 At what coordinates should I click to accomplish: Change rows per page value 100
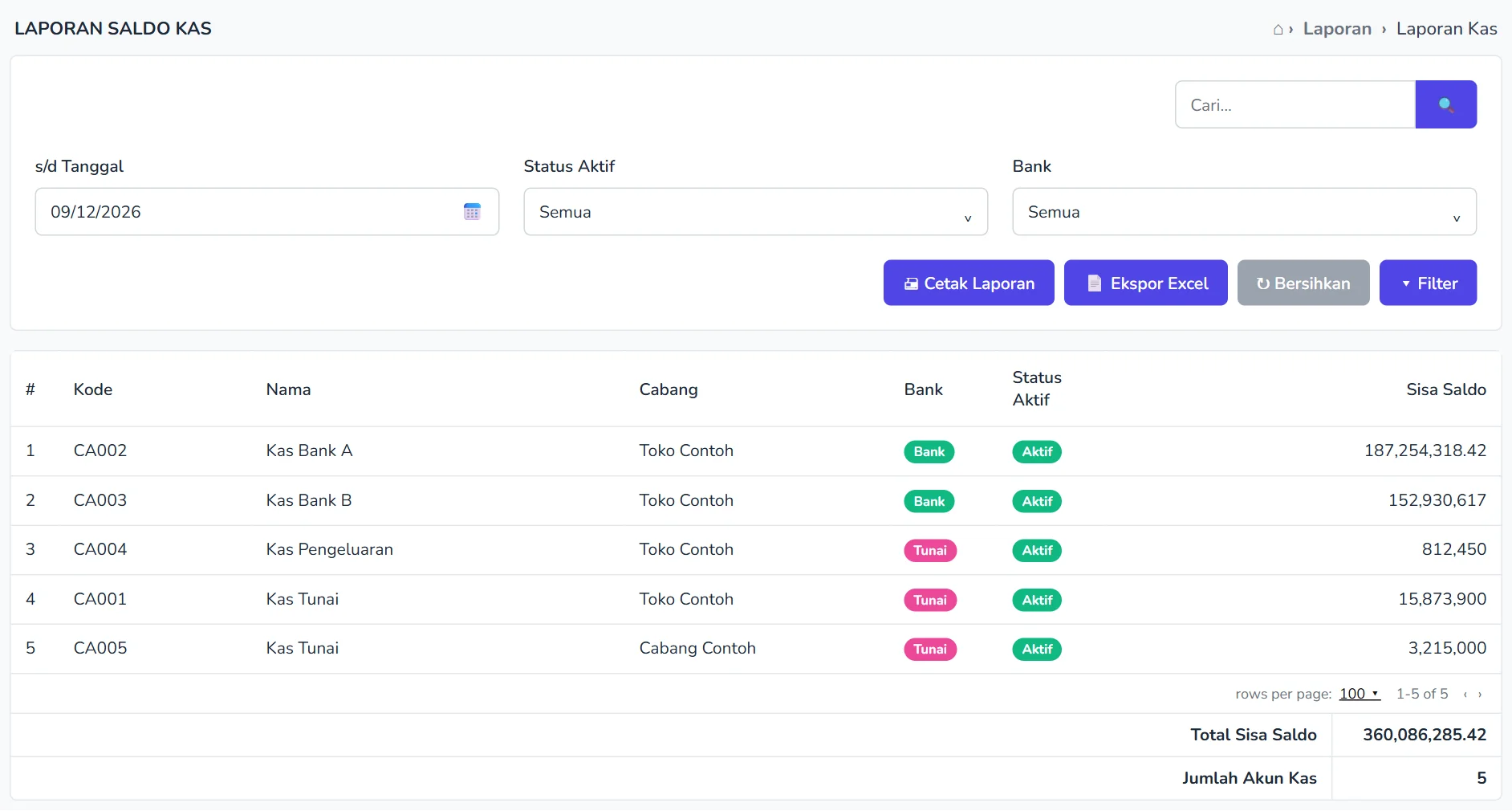point(1360,694)
